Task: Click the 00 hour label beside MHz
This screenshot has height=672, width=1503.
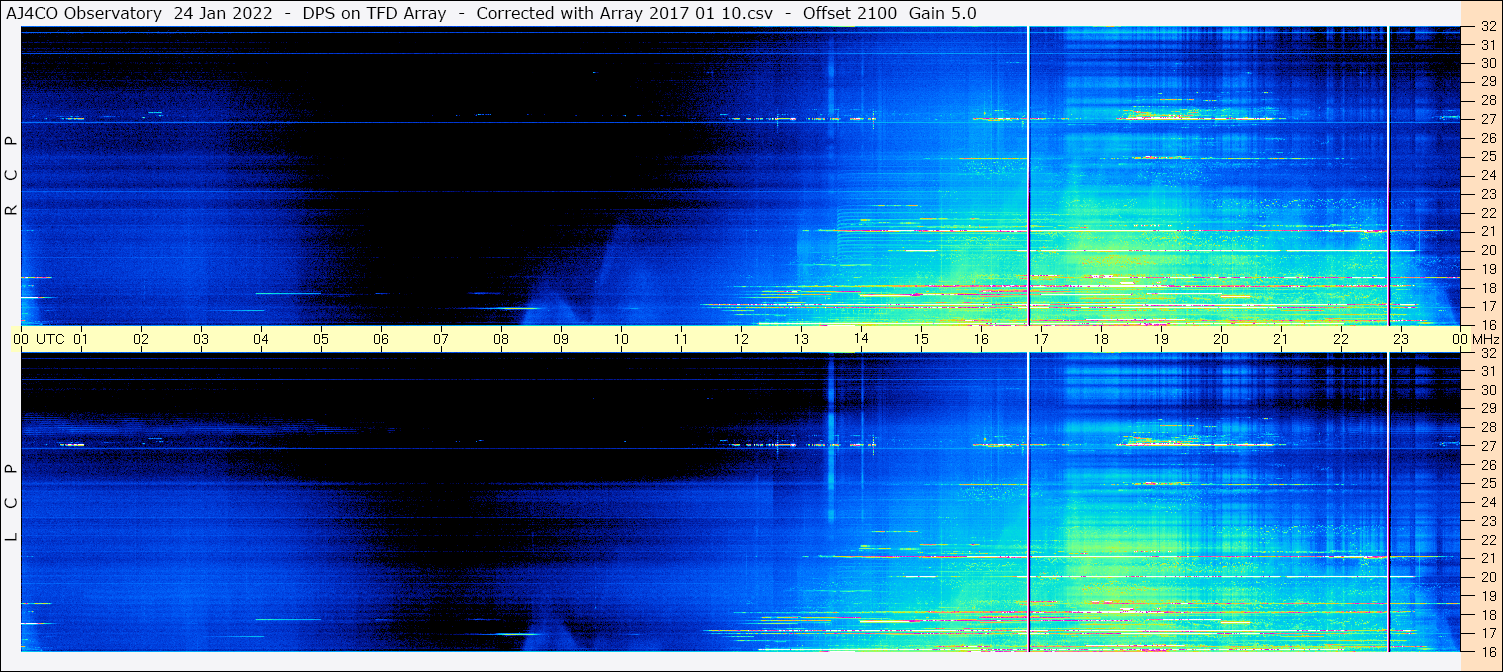Action: (1460, 339)
